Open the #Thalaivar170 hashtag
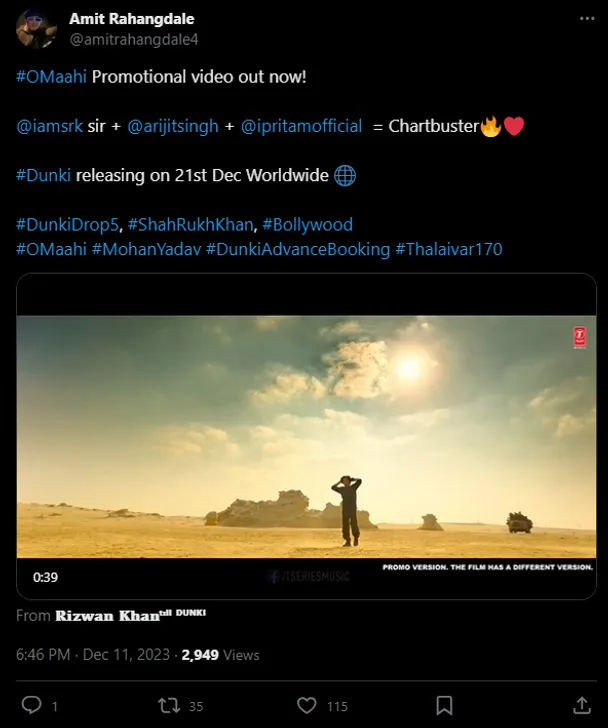 [x=448, y=249]
